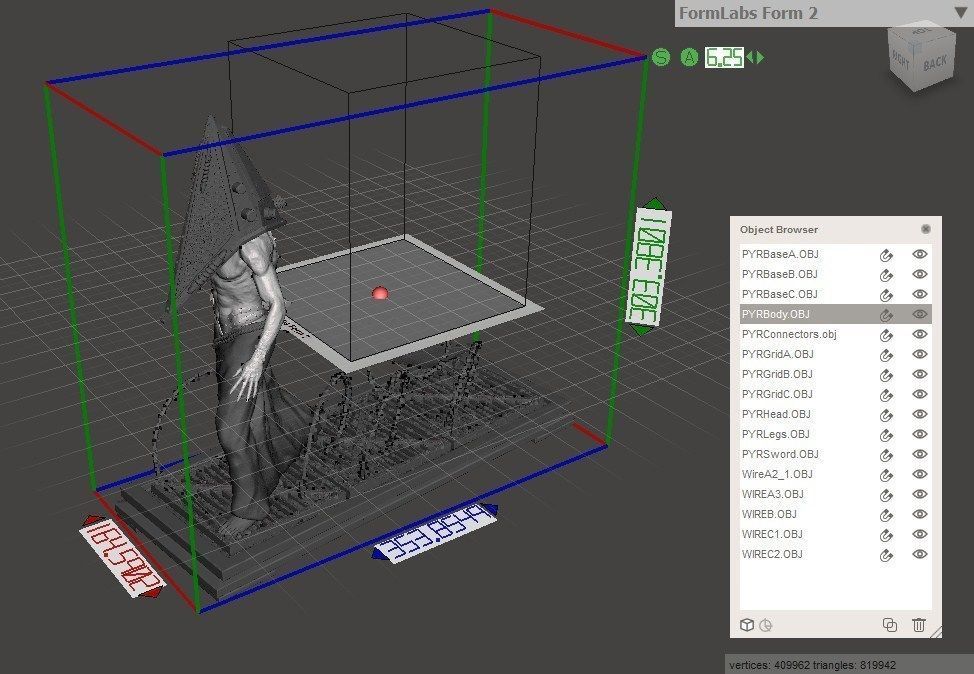Click the target magnet icon for PYRHead.OBJ

(x=886, y=414)
